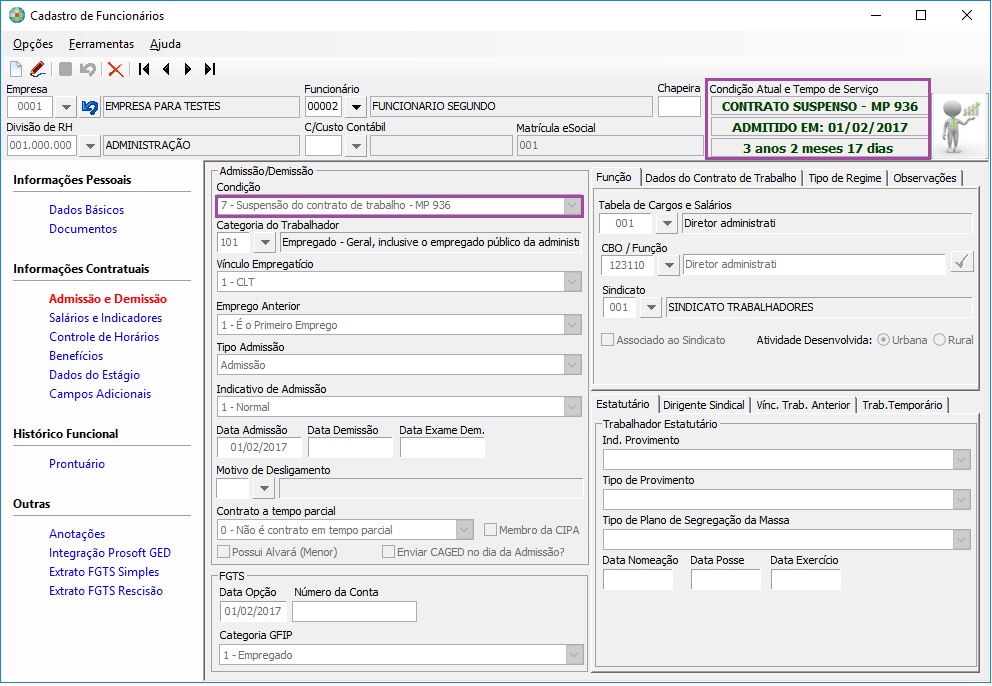Open the Salários e Indicadores link
The height and width of the screenshot is (686, 992).
[x=106, y=318]
